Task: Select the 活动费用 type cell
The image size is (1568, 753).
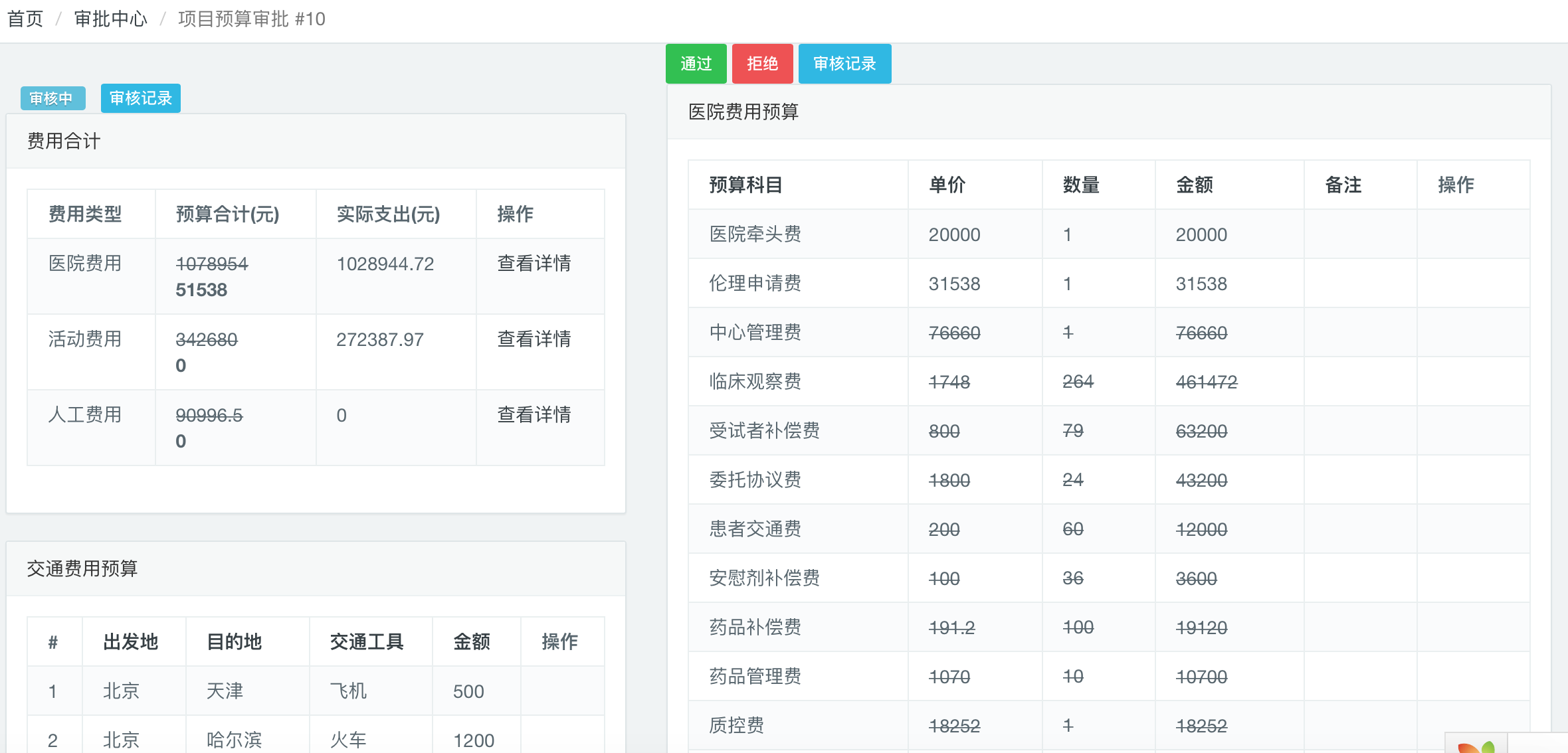Action: pos(85,339)
